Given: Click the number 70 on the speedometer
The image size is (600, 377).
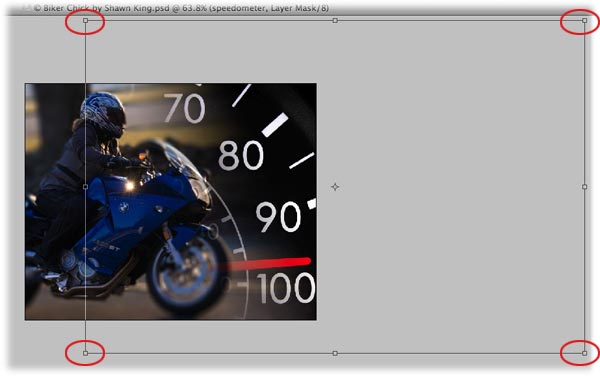Looking at the screenshot, I should pos(184,108).
